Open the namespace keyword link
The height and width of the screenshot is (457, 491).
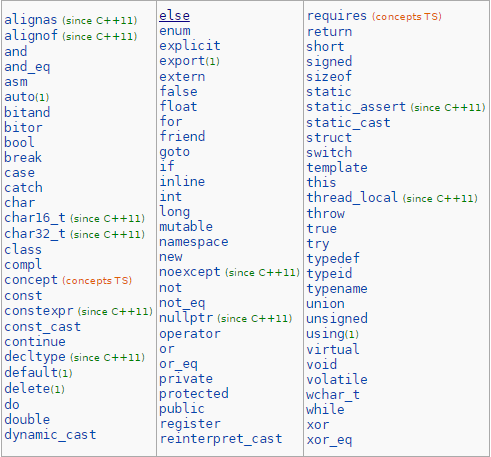pyautogui.click(x=194, y=242)
